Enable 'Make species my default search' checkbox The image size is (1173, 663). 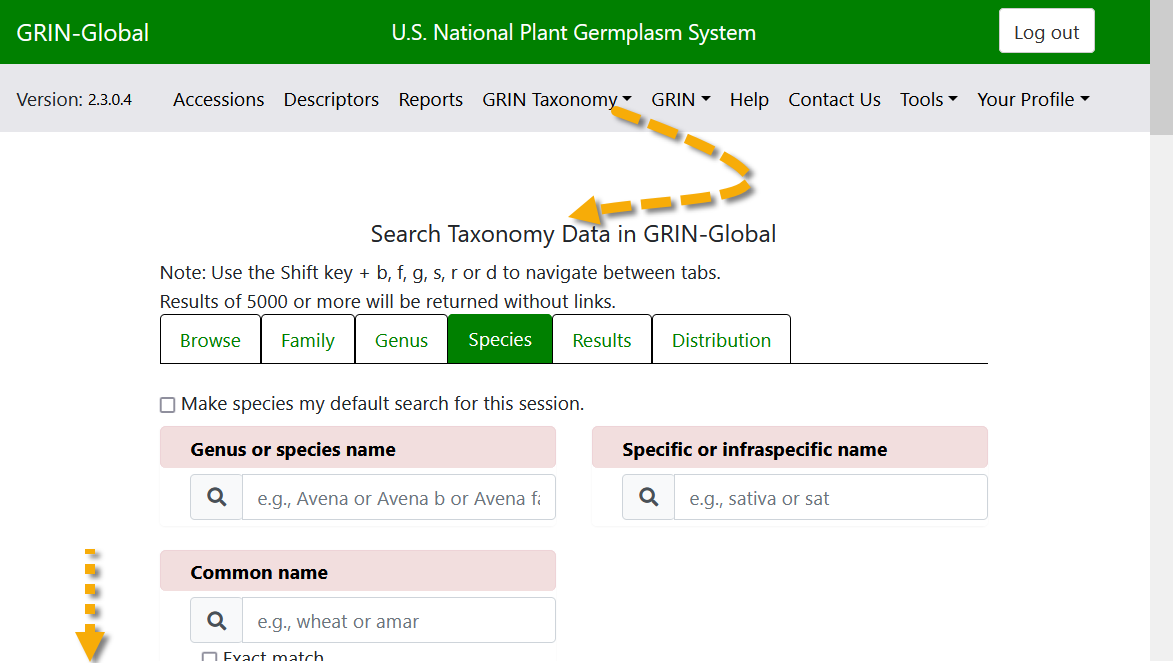(x=167, y=404)
